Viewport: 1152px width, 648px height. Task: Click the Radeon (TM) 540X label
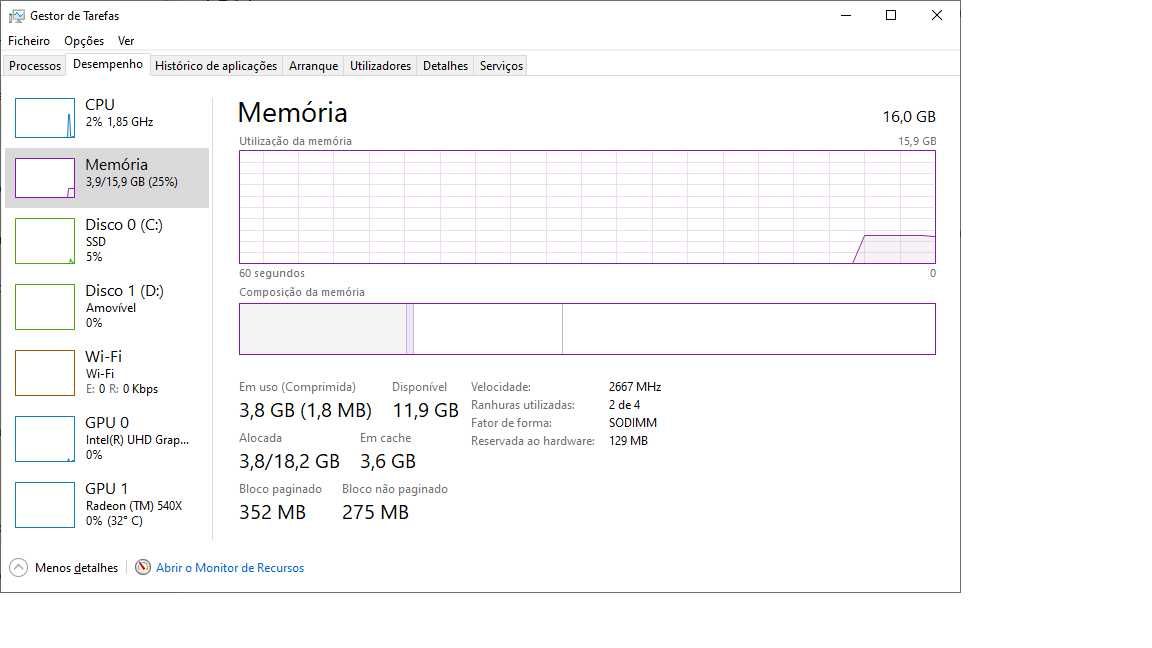[134, 506]
